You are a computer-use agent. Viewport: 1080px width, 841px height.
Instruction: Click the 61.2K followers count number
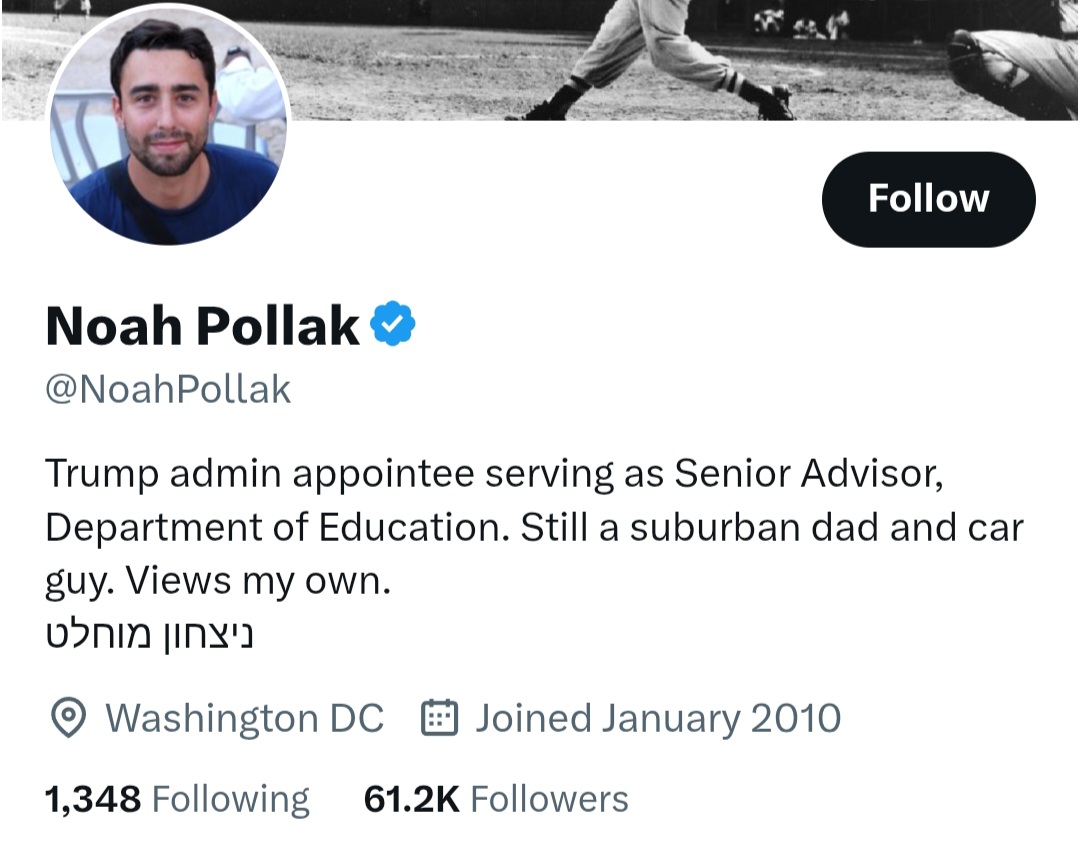[x=411, y=799]
